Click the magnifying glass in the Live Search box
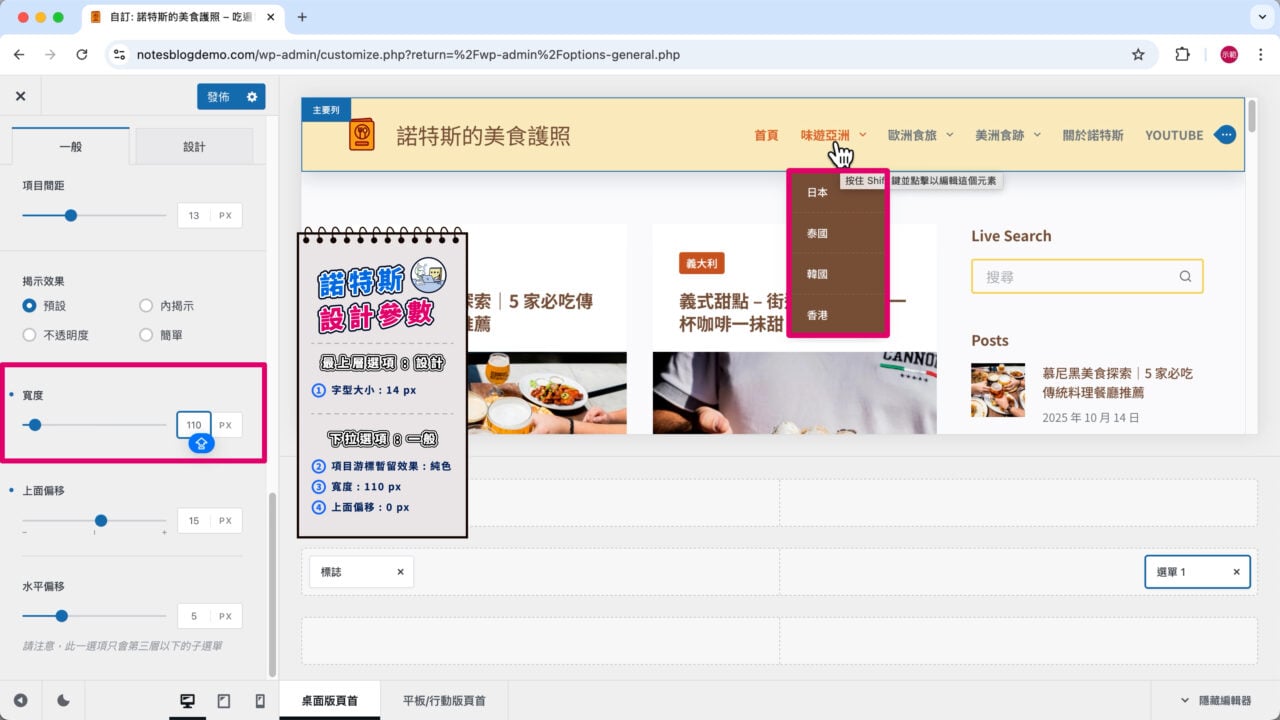1280x720 pixels. (1185, 276)
